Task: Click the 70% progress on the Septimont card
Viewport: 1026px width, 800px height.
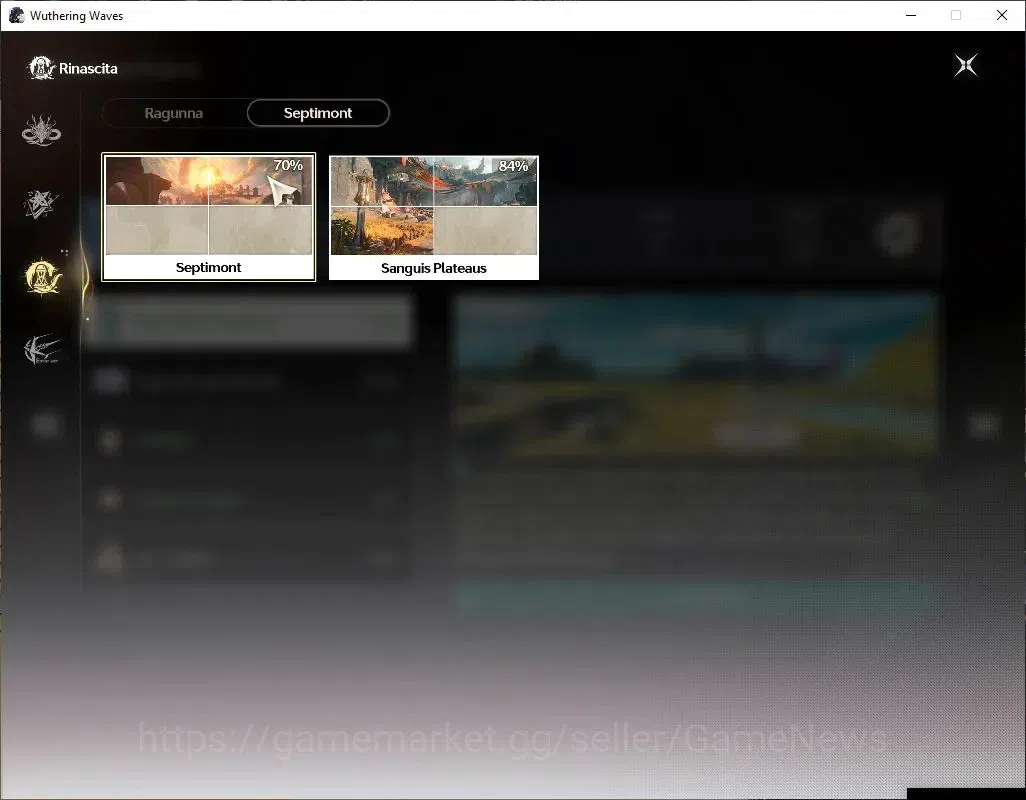Action: coord(288,165)
